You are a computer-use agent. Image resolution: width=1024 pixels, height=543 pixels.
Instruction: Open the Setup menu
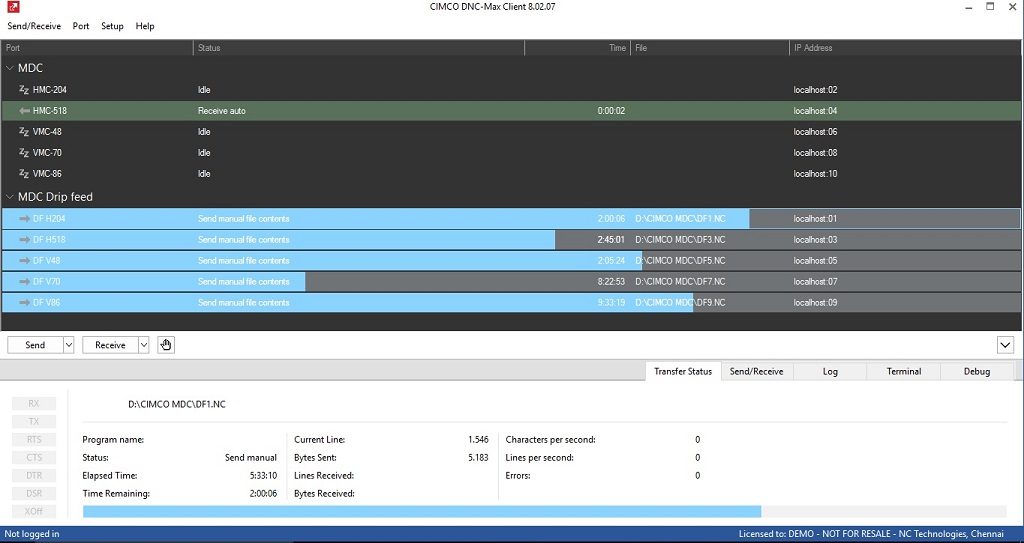112,26
